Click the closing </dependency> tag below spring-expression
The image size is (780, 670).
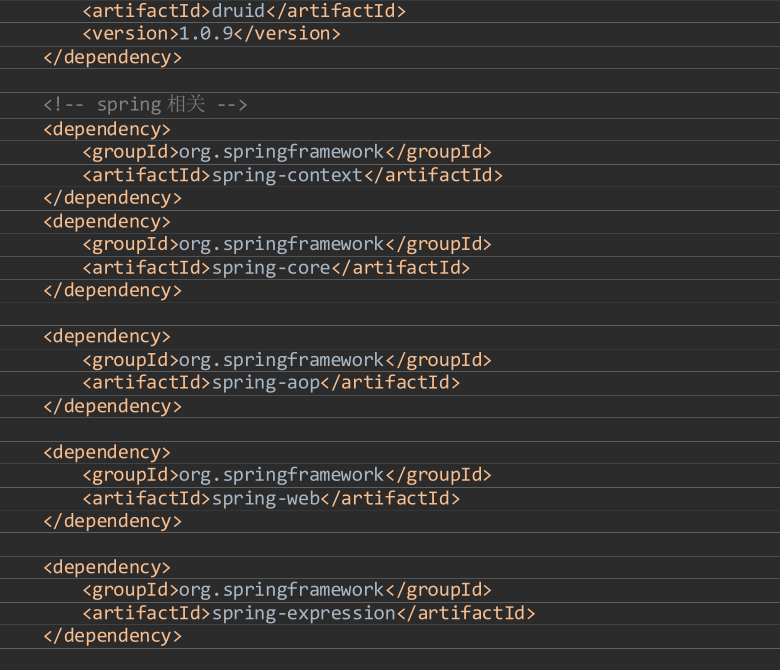(x=113, y=636)
